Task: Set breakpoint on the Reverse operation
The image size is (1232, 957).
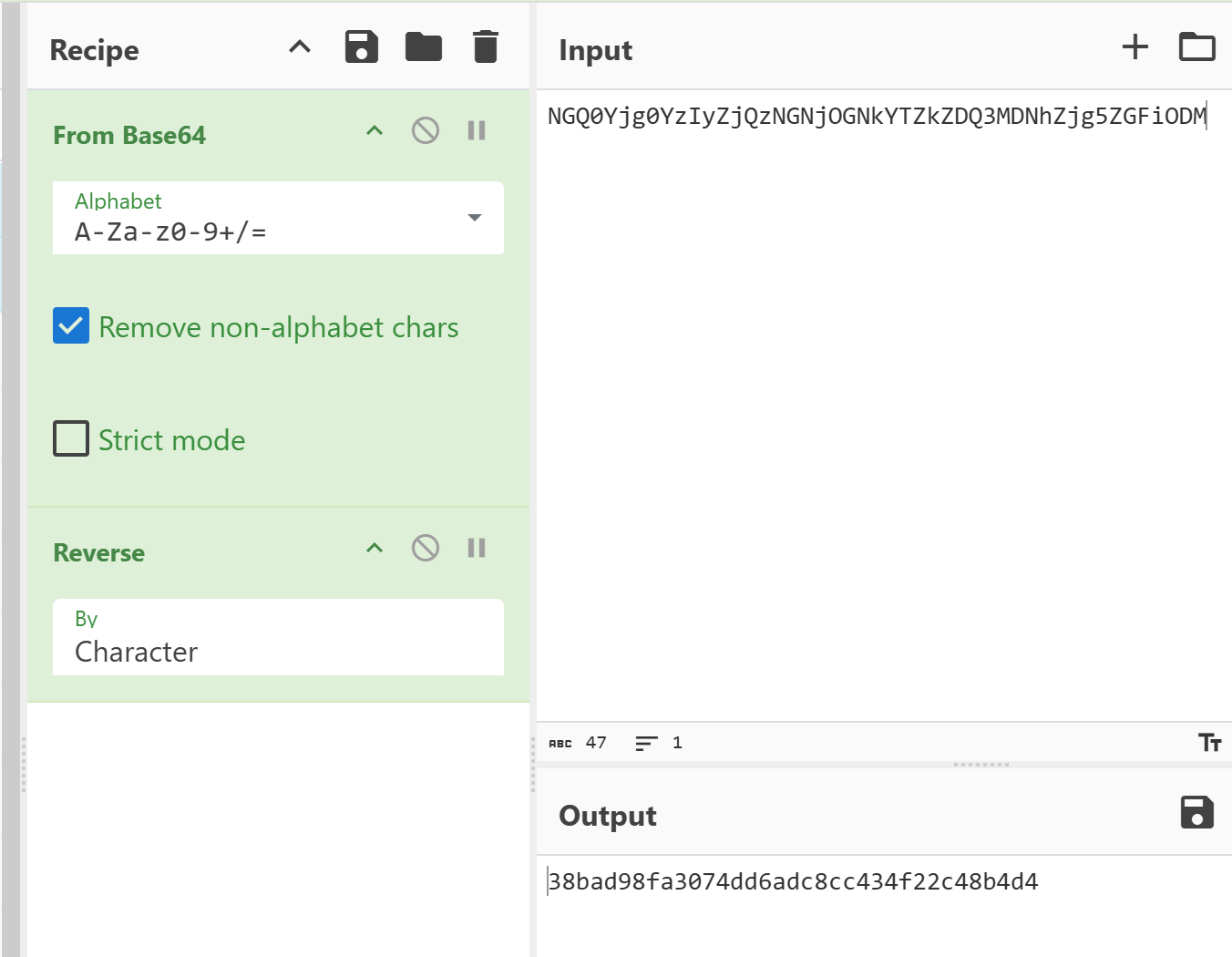Action: [x=477, y=549]
